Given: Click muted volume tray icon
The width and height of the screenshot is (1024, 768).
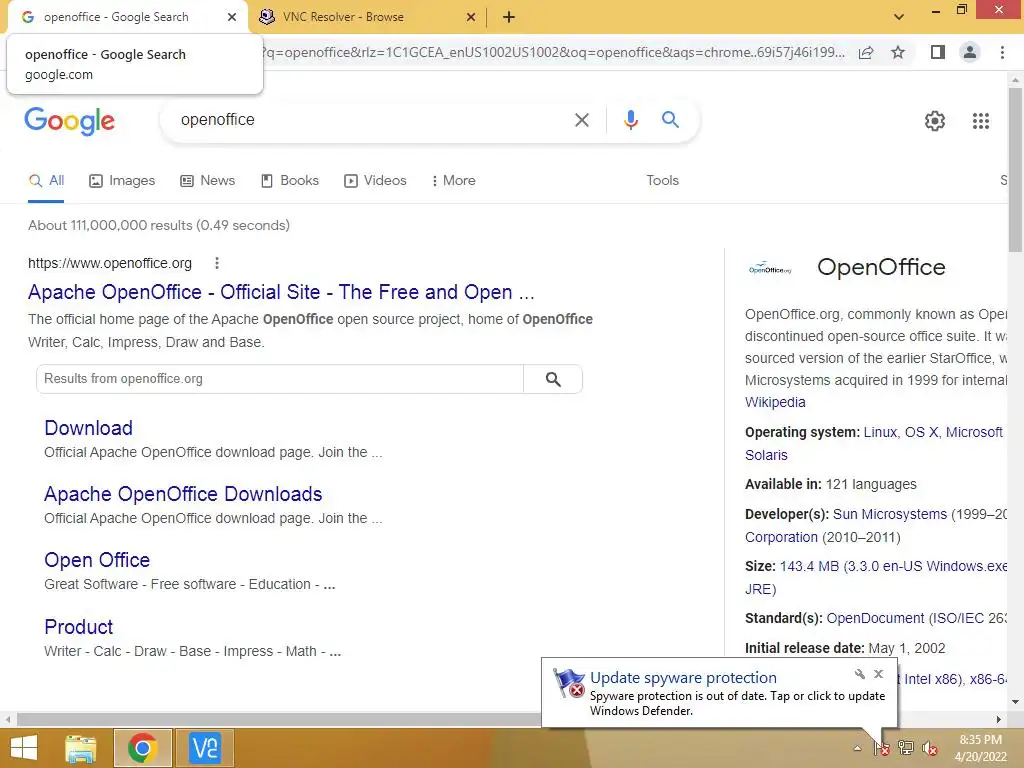Looking at the screenshot, I should point(930,748).
